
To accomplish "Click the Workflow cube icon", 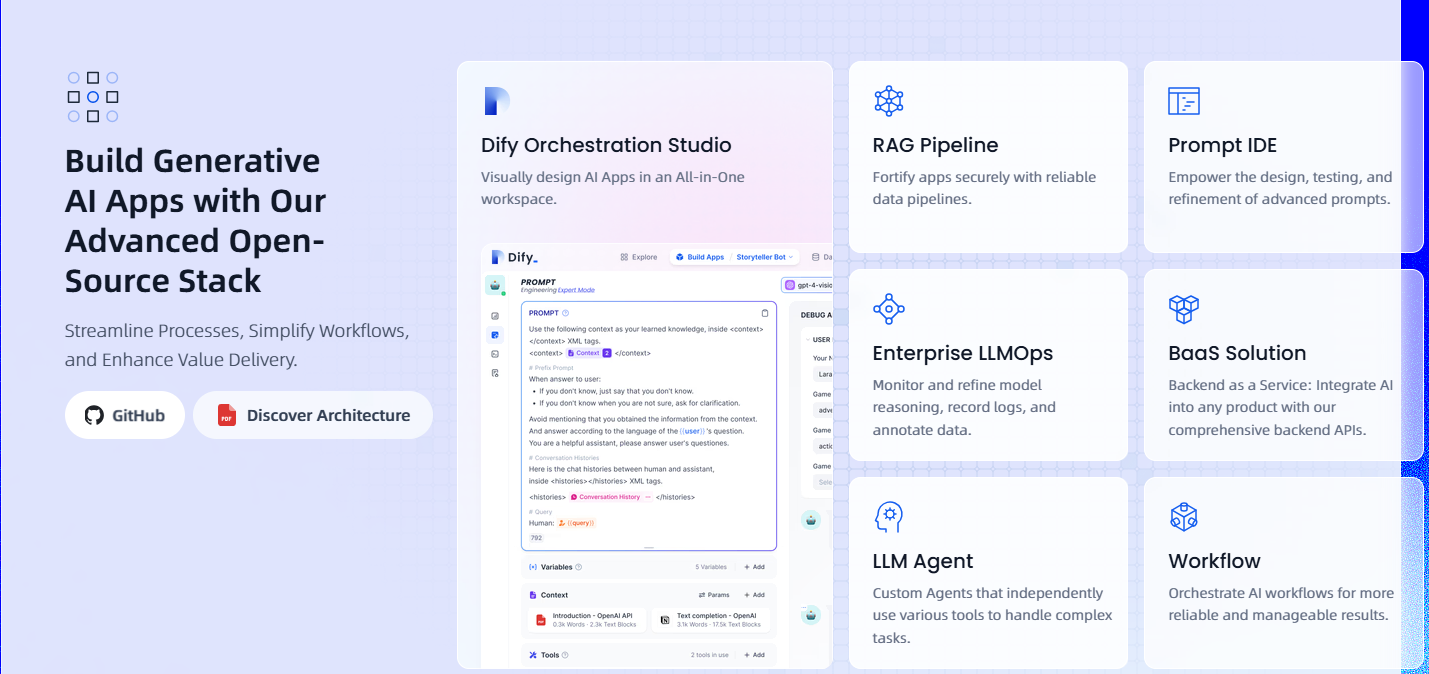I will (1184, 517).
